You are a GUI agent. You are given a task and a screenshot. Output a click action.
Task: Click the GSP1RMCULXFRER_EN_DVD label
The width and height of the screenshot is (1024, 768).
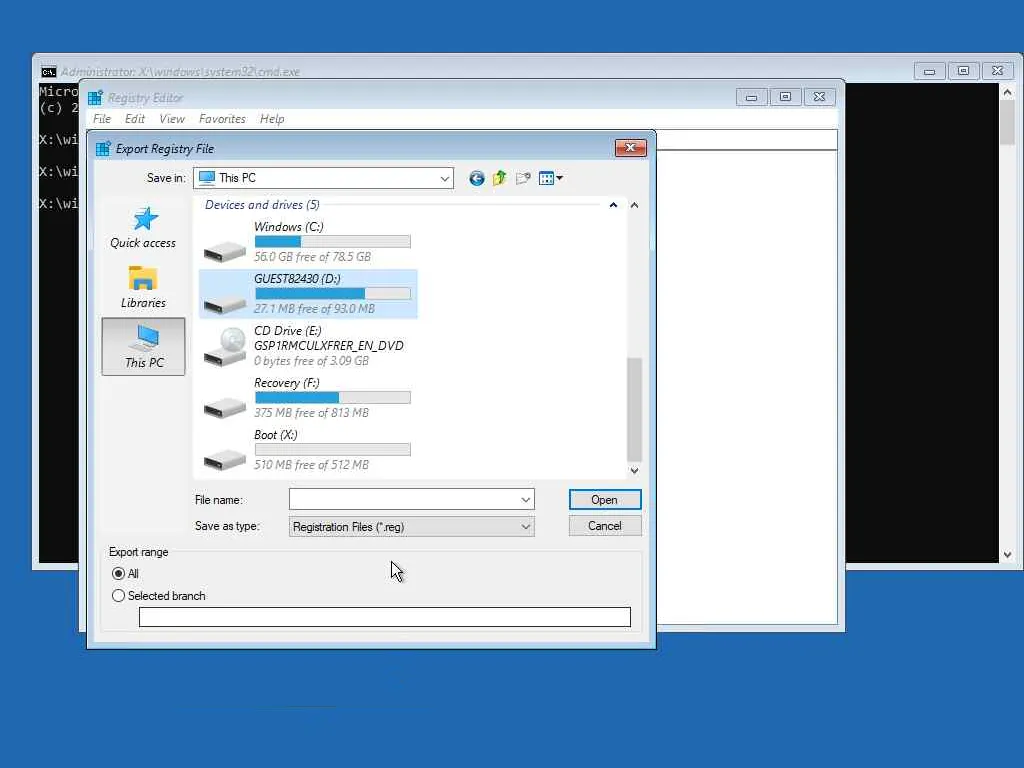(x=328, y=345)
